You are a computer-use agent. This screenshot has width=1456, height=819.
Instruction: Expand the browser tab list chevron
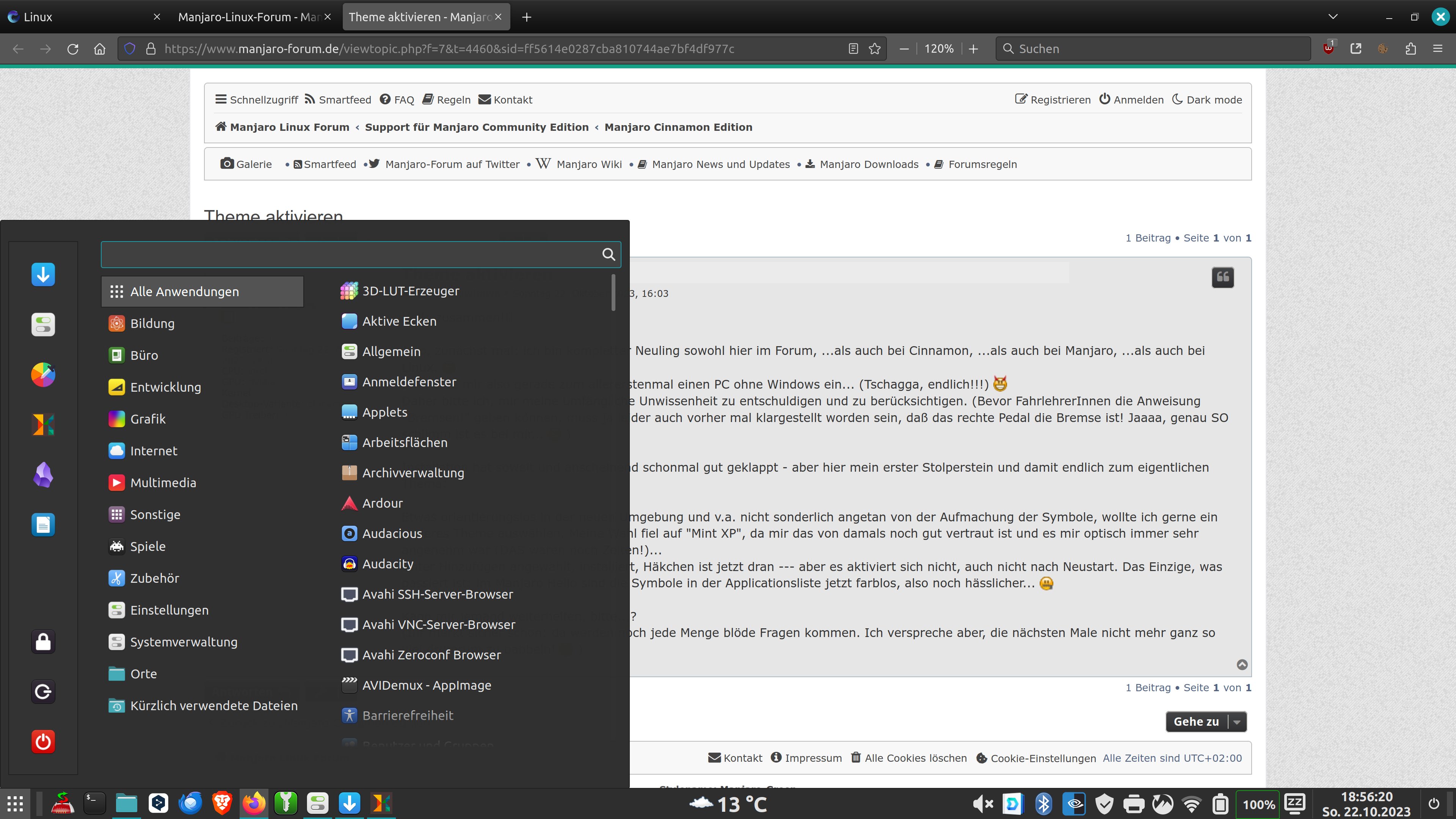[x=1333, y=16]
